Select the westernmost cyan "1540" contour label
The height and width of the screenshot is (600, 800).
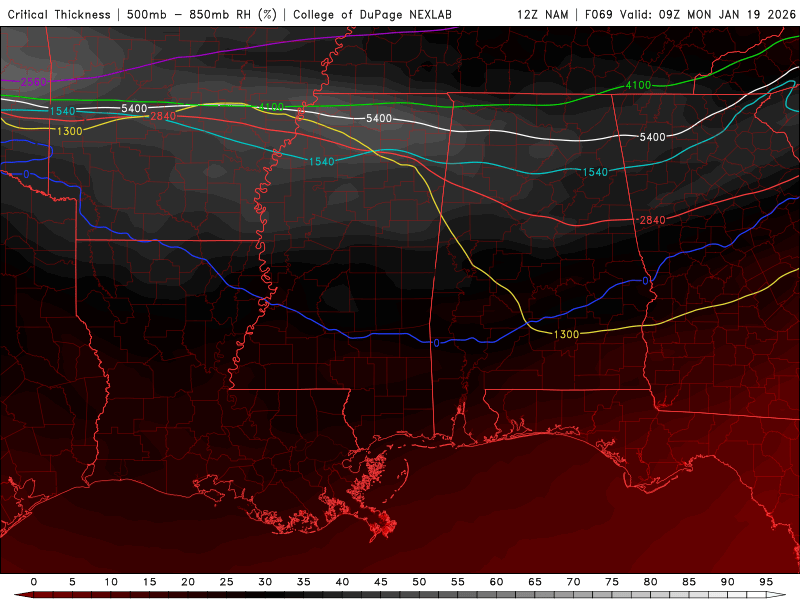tap(62, 111)
